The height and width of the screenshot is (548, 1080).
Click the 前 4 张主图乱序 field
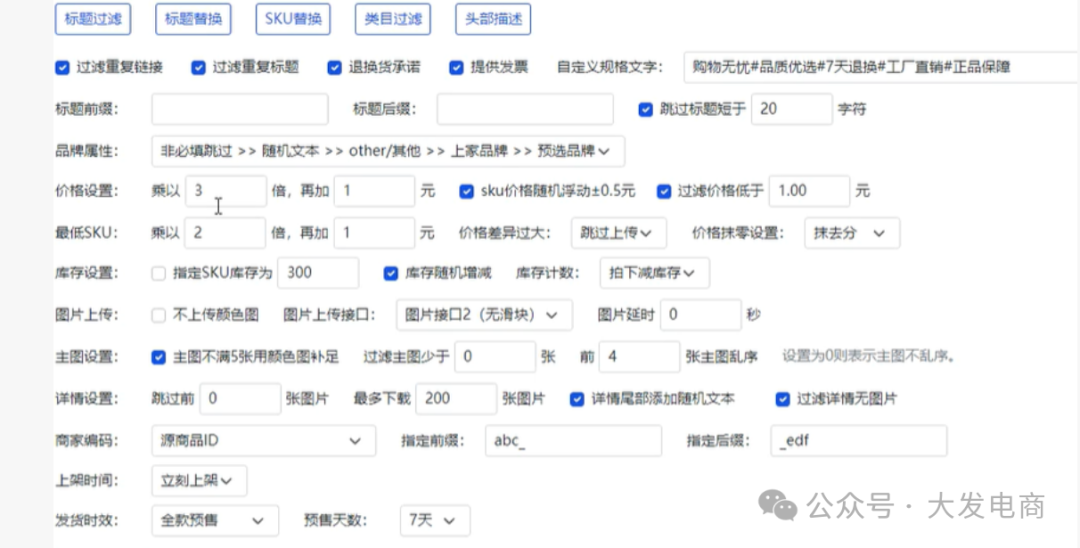(640, 357)
